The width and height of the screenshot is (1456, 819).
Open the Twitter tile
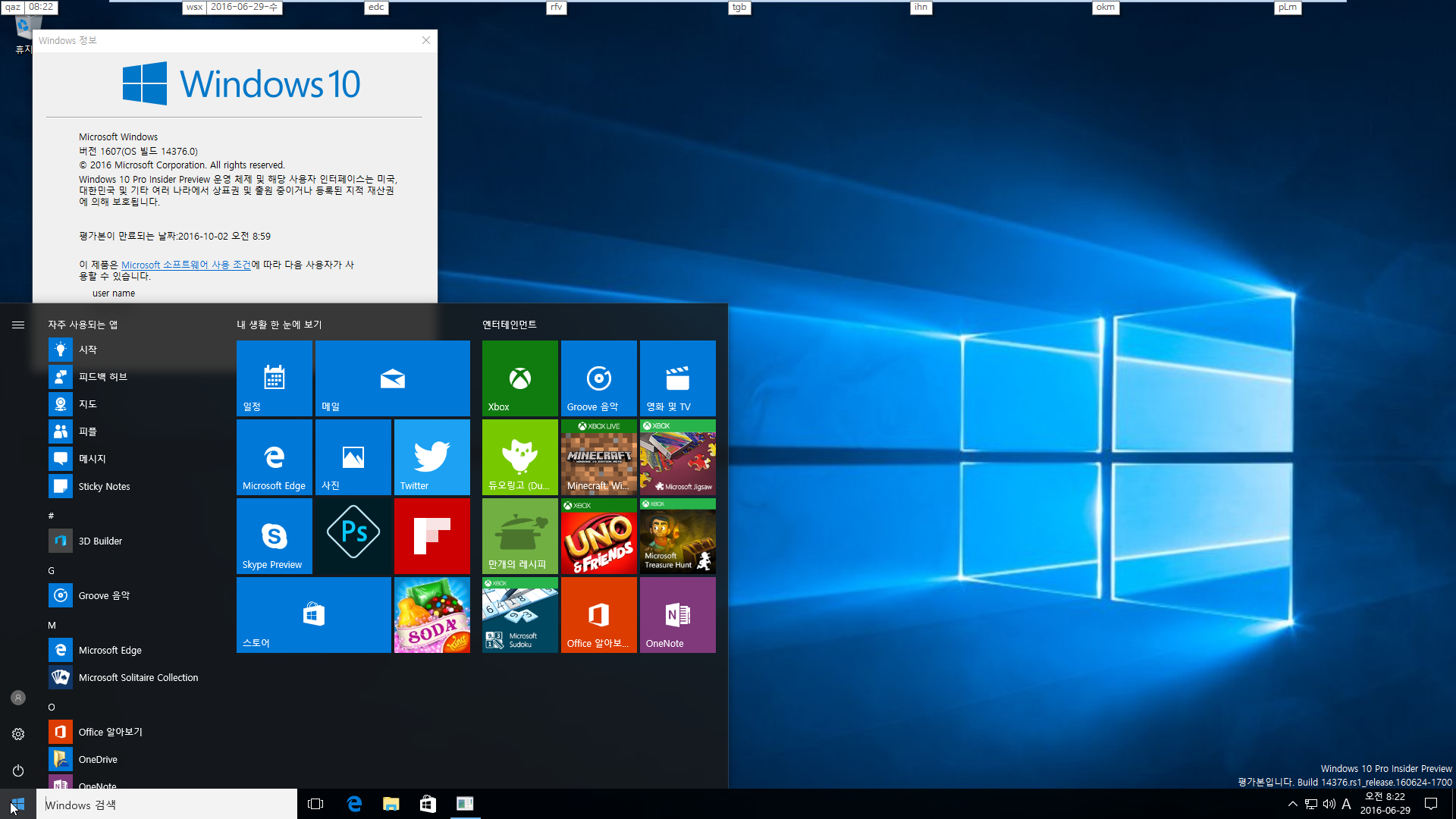[432, 457]
